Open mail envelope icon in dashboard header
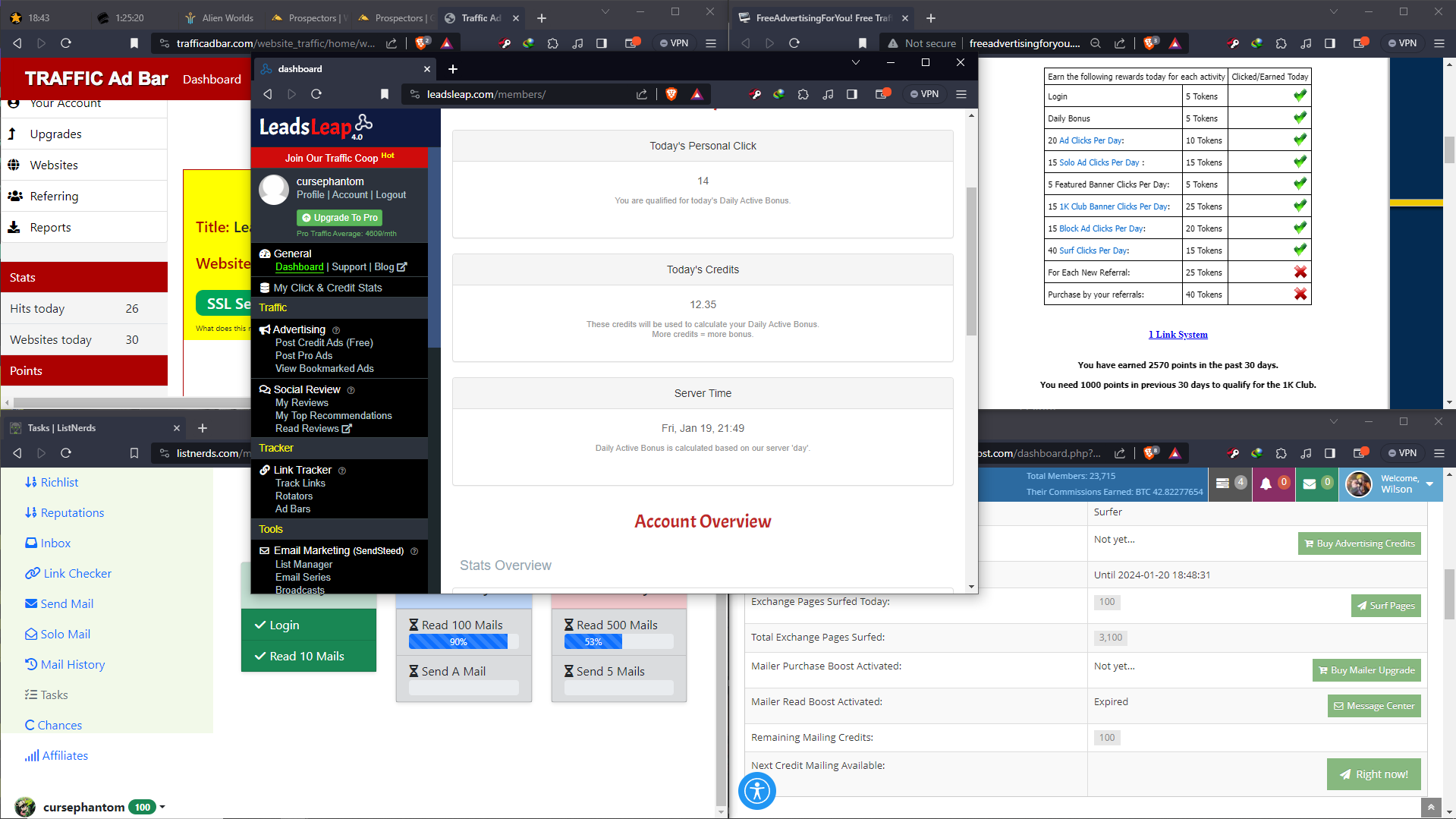The image size is (1456, 819). (x=1310, y=484)
